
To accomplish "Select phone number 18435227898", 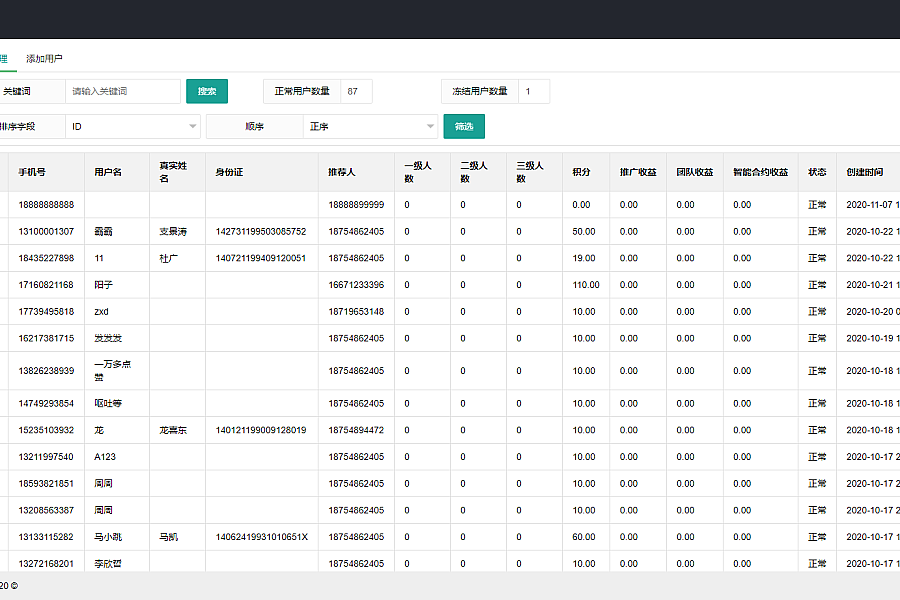I will pyautogui.click(x=46, y=258).
